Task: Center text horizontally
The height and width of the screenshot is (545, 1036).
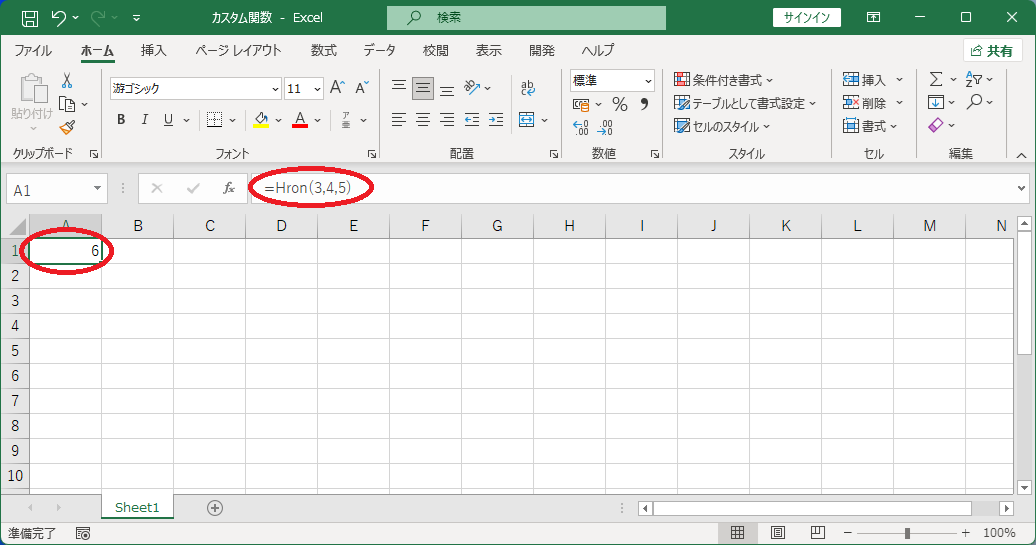Action: 423,120
